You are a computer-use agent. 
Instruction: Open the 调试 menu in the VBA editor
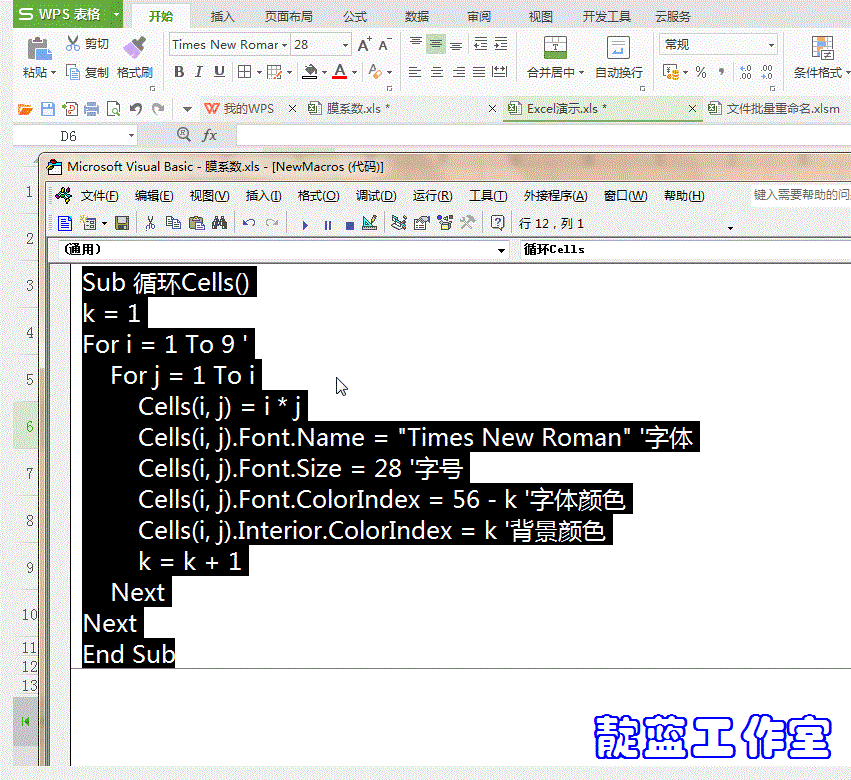coord(375,196)
